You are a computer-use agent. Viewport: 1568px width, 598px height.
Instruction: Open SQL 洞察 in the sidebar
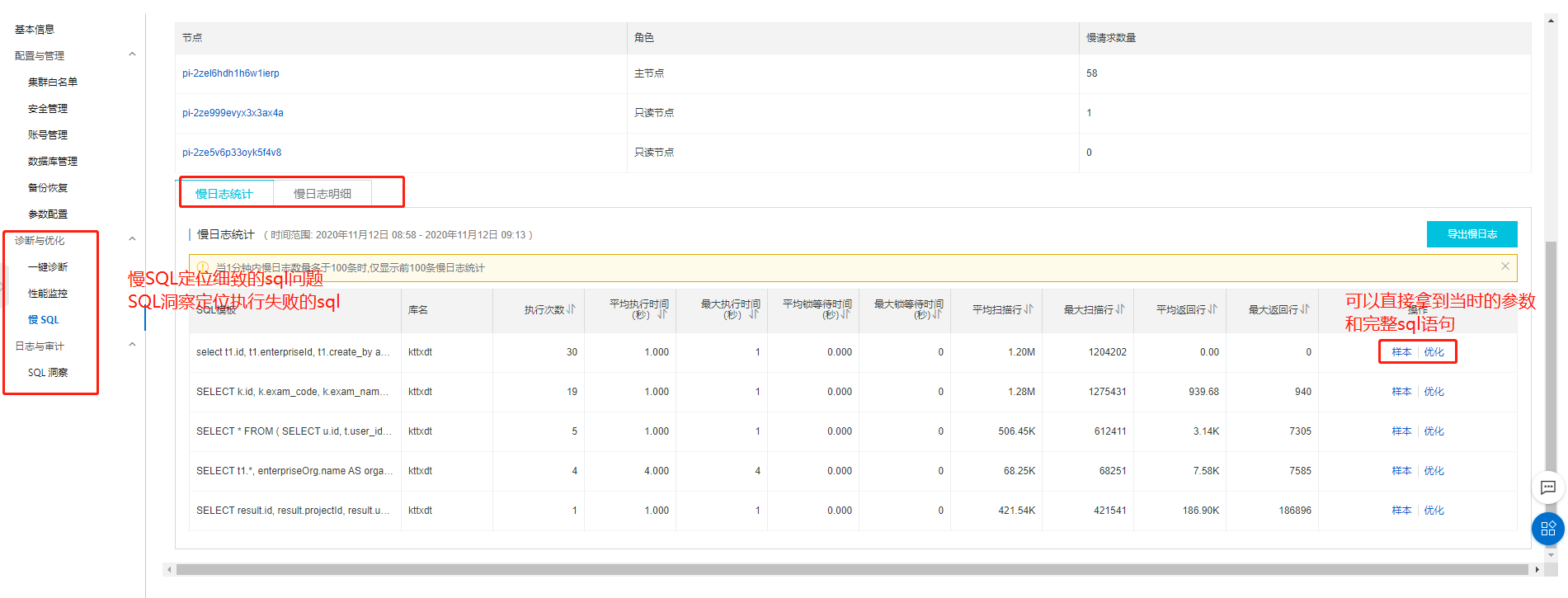[x=48, y=373]
